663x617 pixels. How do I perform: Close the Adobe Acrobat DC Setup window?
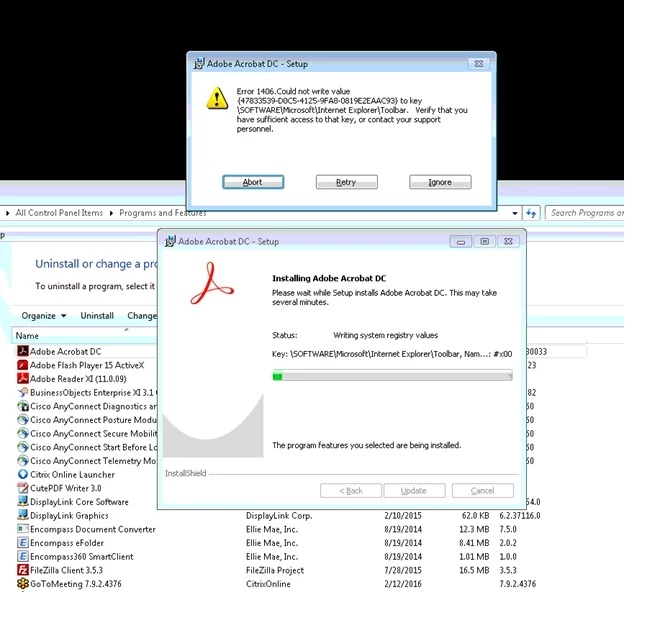[x=508, y=241]
